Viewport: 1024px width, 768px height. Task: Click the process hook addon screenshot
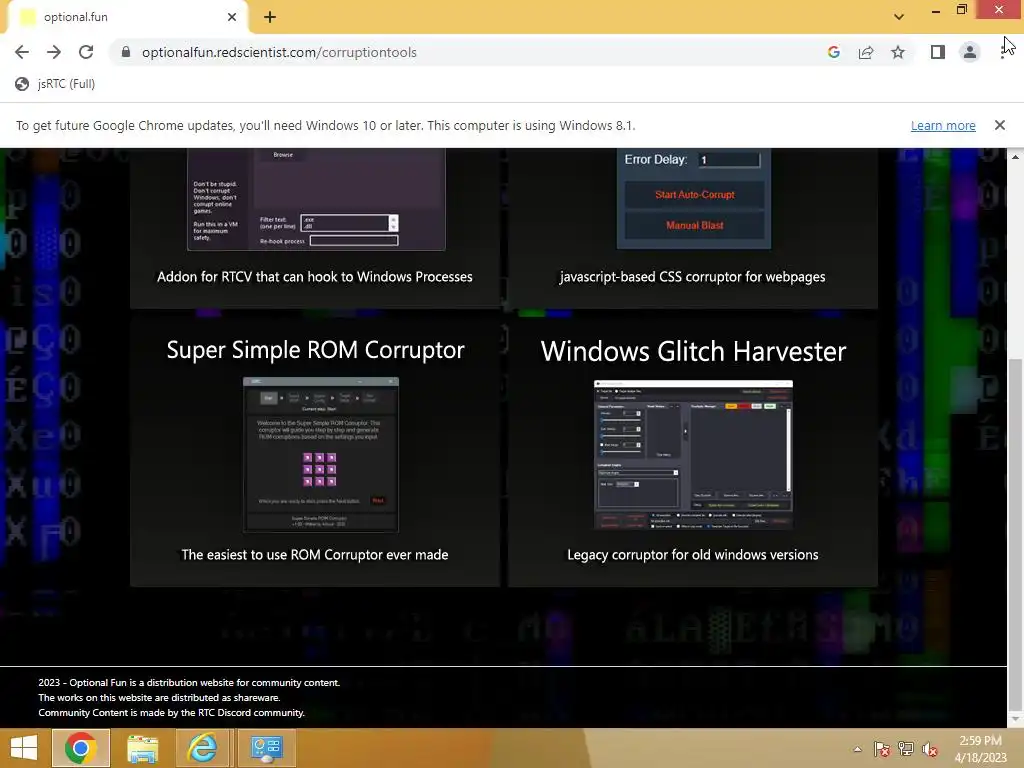pos(316,199)
